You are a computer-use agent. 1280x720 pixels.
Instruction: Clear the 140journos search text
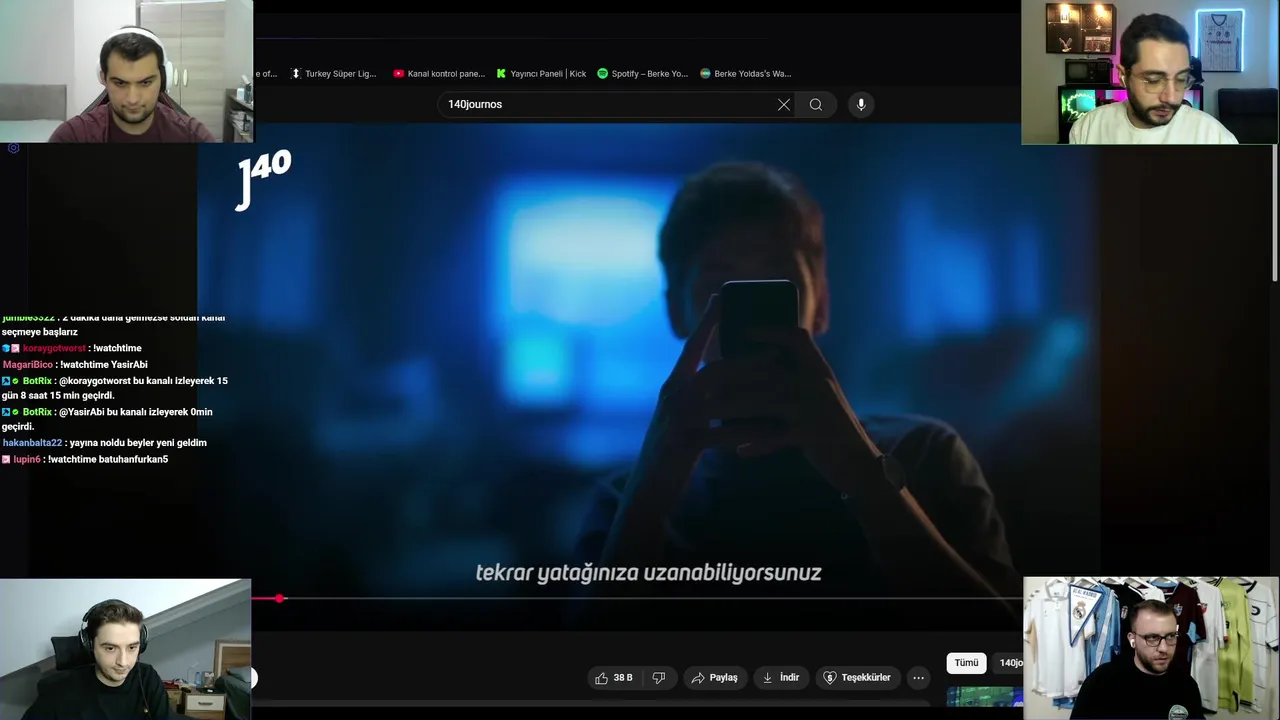[784, 104]
